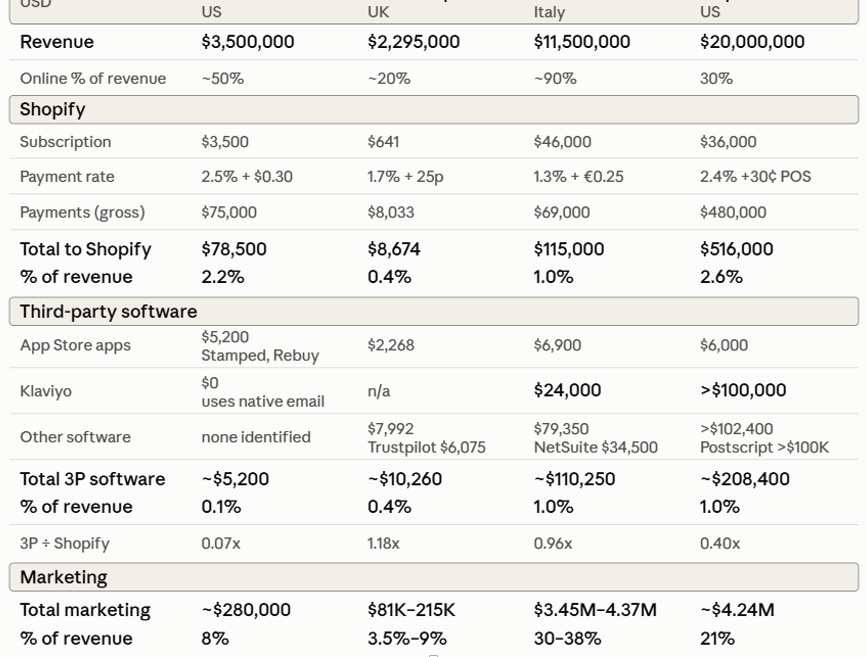The image size is (867, 657).
Task: Click the Shopify section header
Action: point(434,110)
